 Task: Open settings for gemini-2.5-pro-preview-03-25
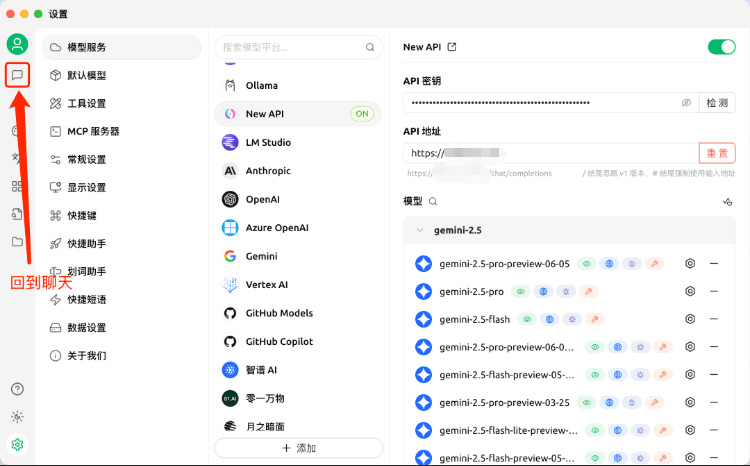(x=690, y=402)
